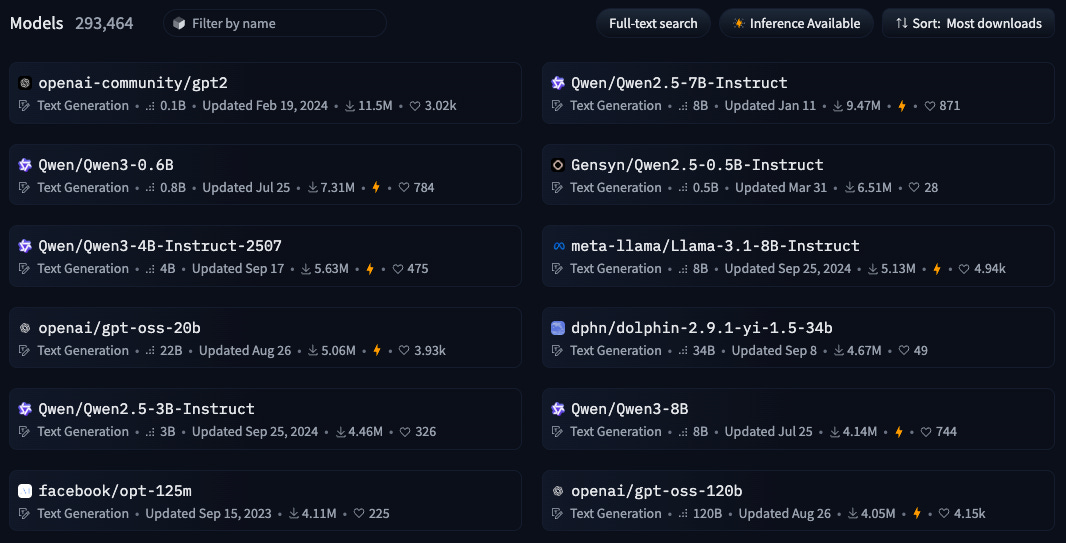Click the OpenAI logo beside gpt-oss-20b

point(25,328)
